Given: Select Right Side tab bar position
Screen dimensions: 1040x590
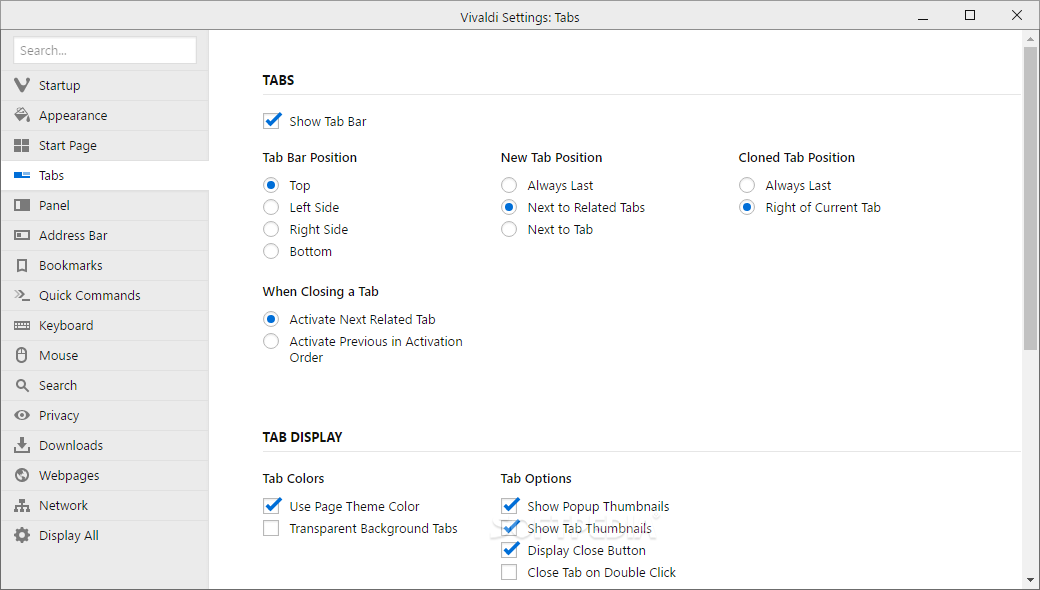Looking at the screenshot, I should 271,229.
